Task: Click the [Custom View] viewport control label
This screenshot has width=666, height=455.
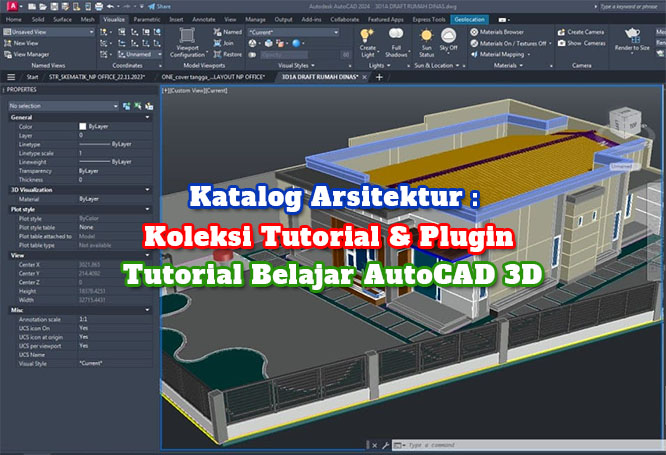Action: [189, 90]
